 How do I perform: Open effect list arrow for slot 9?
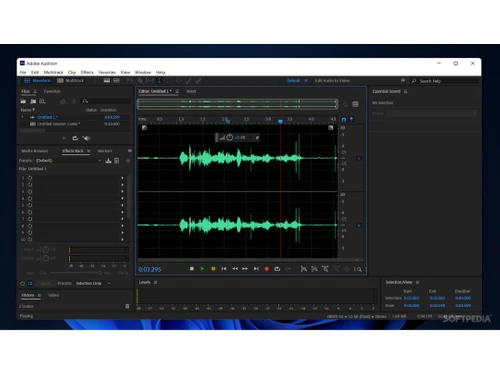(x=122, y=233)
